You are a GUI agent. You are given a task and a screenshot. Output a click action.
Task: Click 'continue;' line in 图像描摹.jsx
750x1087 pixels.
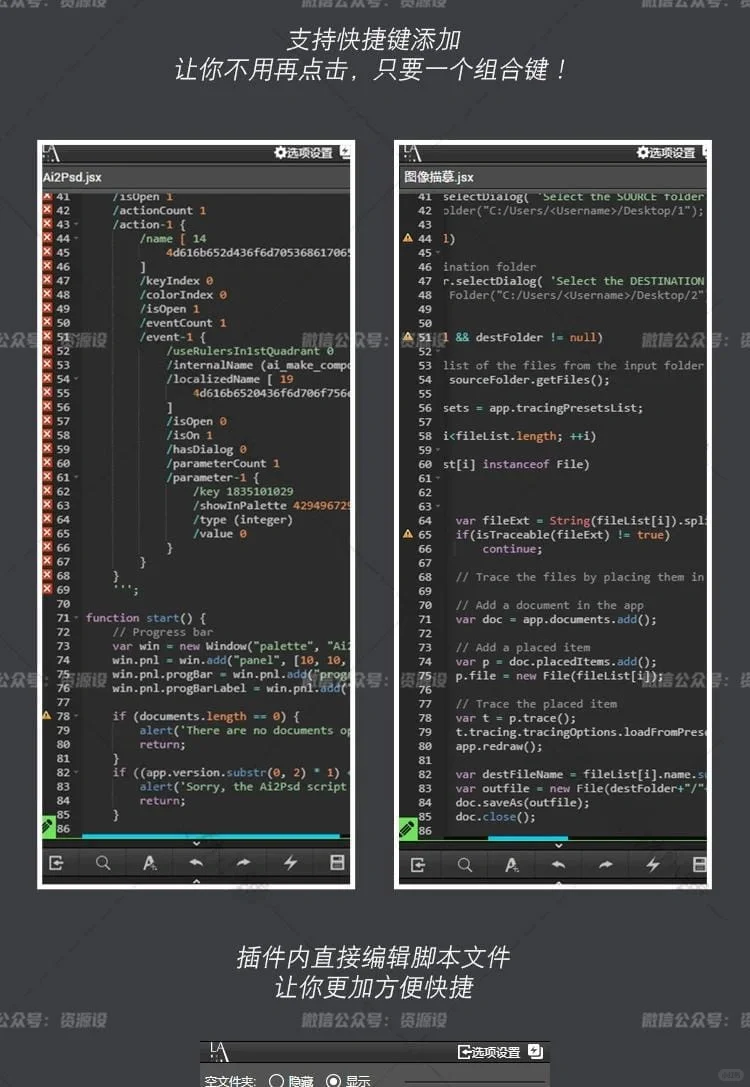point(513,548)
